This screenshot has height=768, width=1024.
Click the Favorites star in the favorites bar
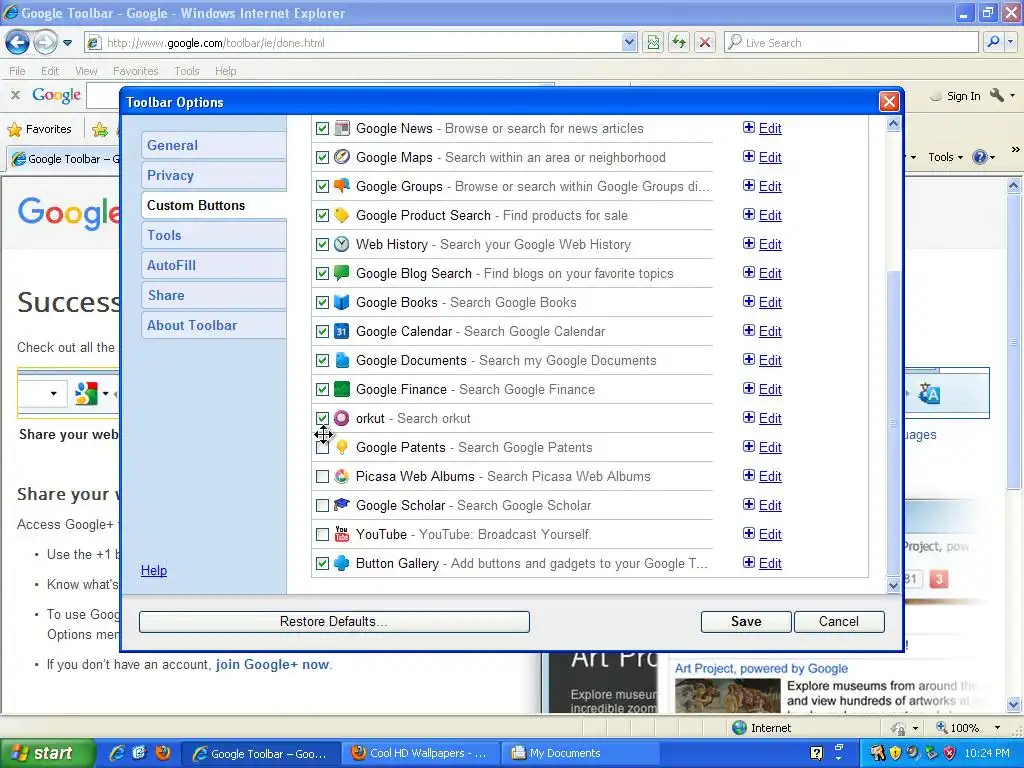pyautogui.click(x=14, y=129)
